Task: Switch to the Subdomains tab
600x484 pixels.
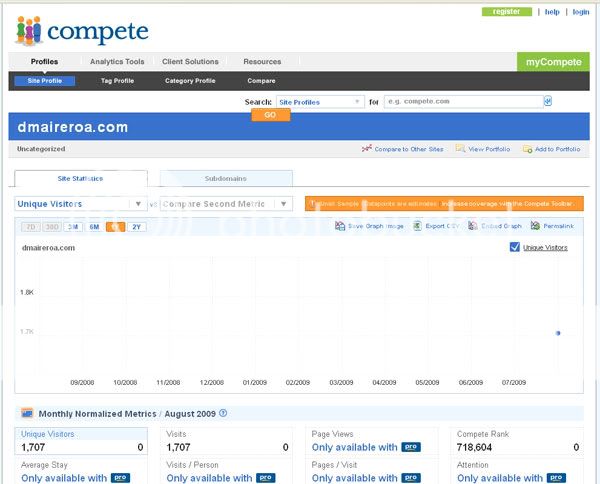Action: (x=226, y=179)
